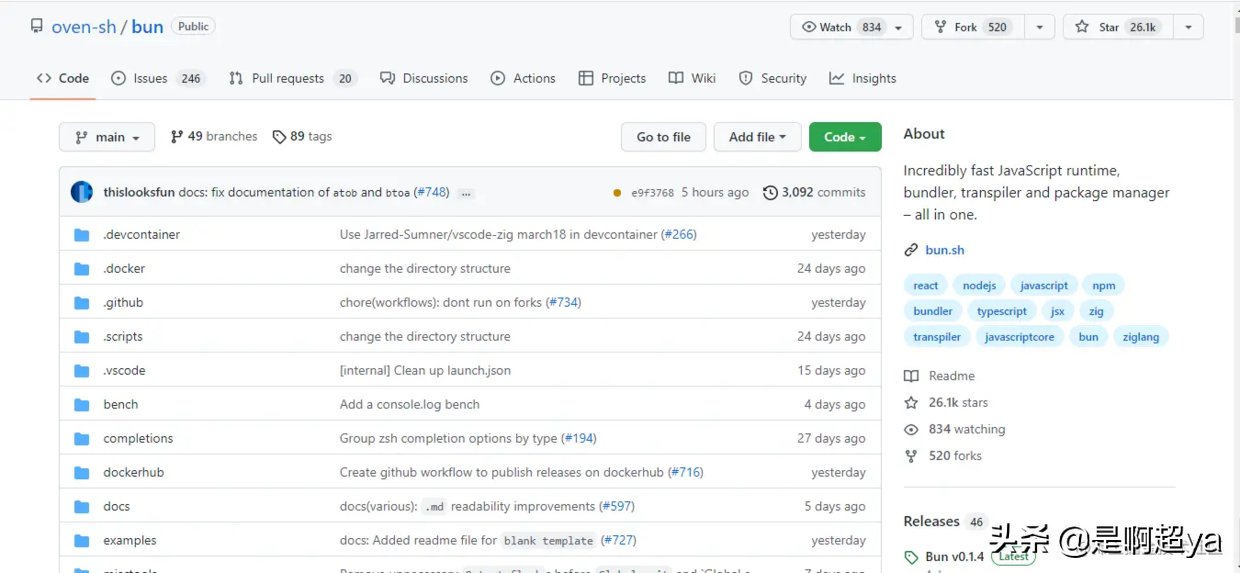Select the npm topic tag

(x=1103, y=285)
